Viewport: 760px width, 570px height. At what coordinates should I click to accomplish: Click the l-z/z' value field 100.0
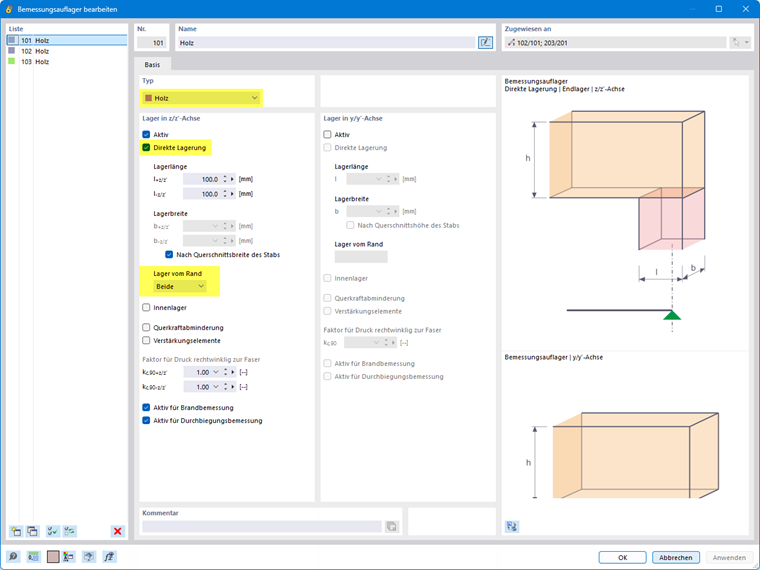click(202, 194)
